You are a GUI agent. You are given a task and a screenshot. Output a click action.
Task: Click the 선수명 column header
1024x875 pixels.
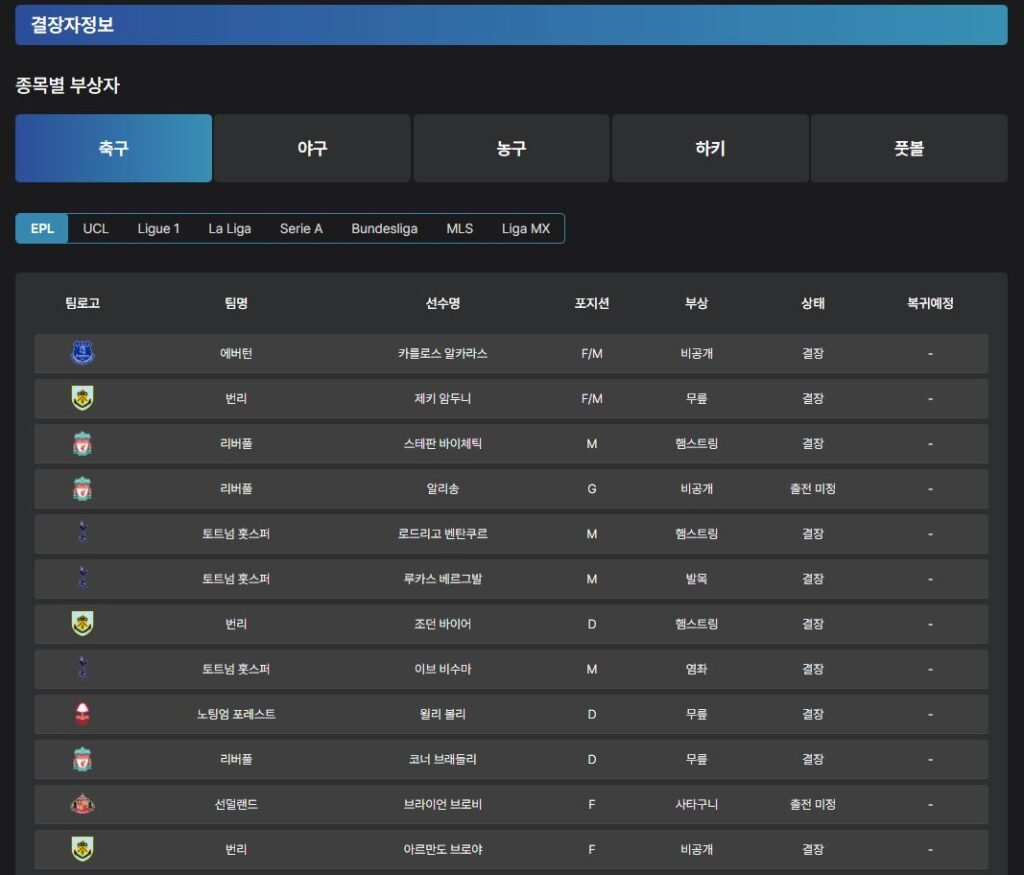click(442, 303)
